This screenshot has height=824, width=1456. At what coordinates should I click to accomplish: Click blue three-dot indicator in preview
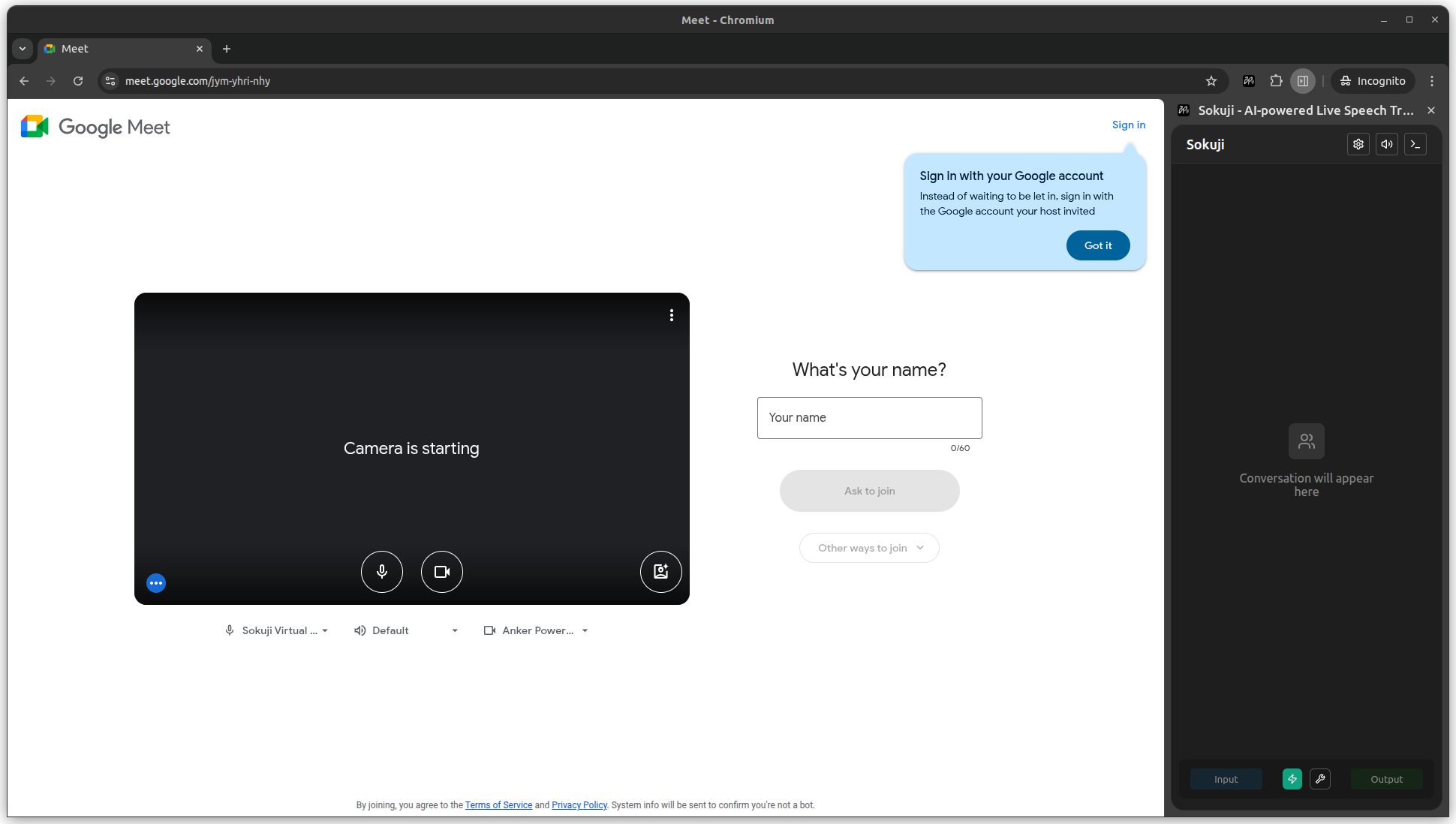click(156, 583)
